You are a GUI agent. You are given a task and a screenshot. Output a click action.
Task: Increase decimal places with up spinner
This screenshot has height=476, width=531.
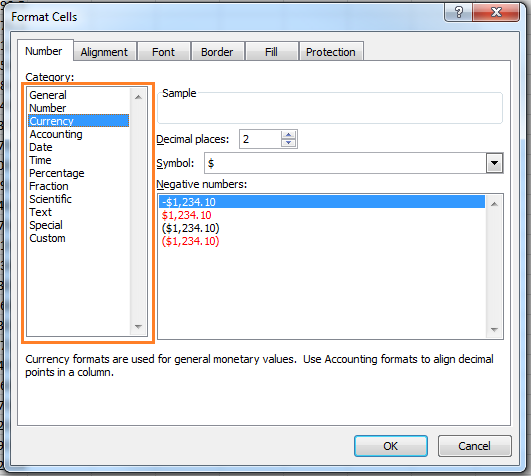tap(289, 135)
